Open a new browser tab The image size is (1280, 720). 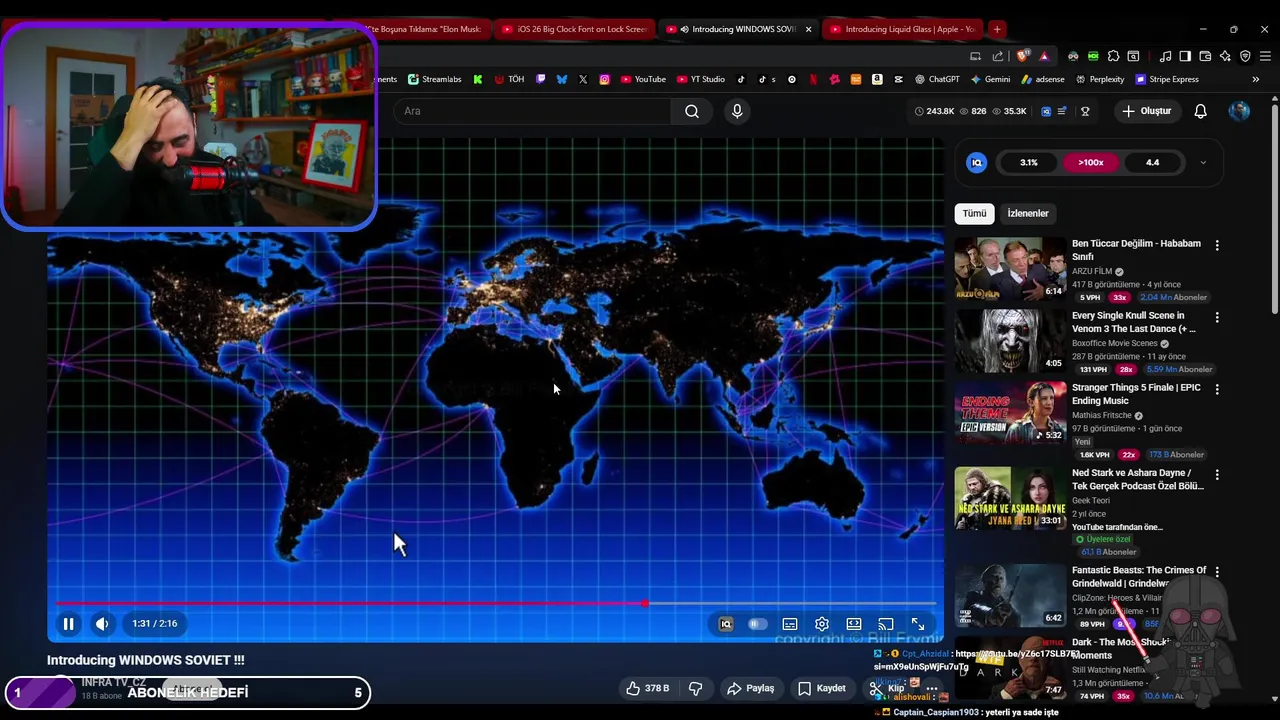(x=997, y=29)
